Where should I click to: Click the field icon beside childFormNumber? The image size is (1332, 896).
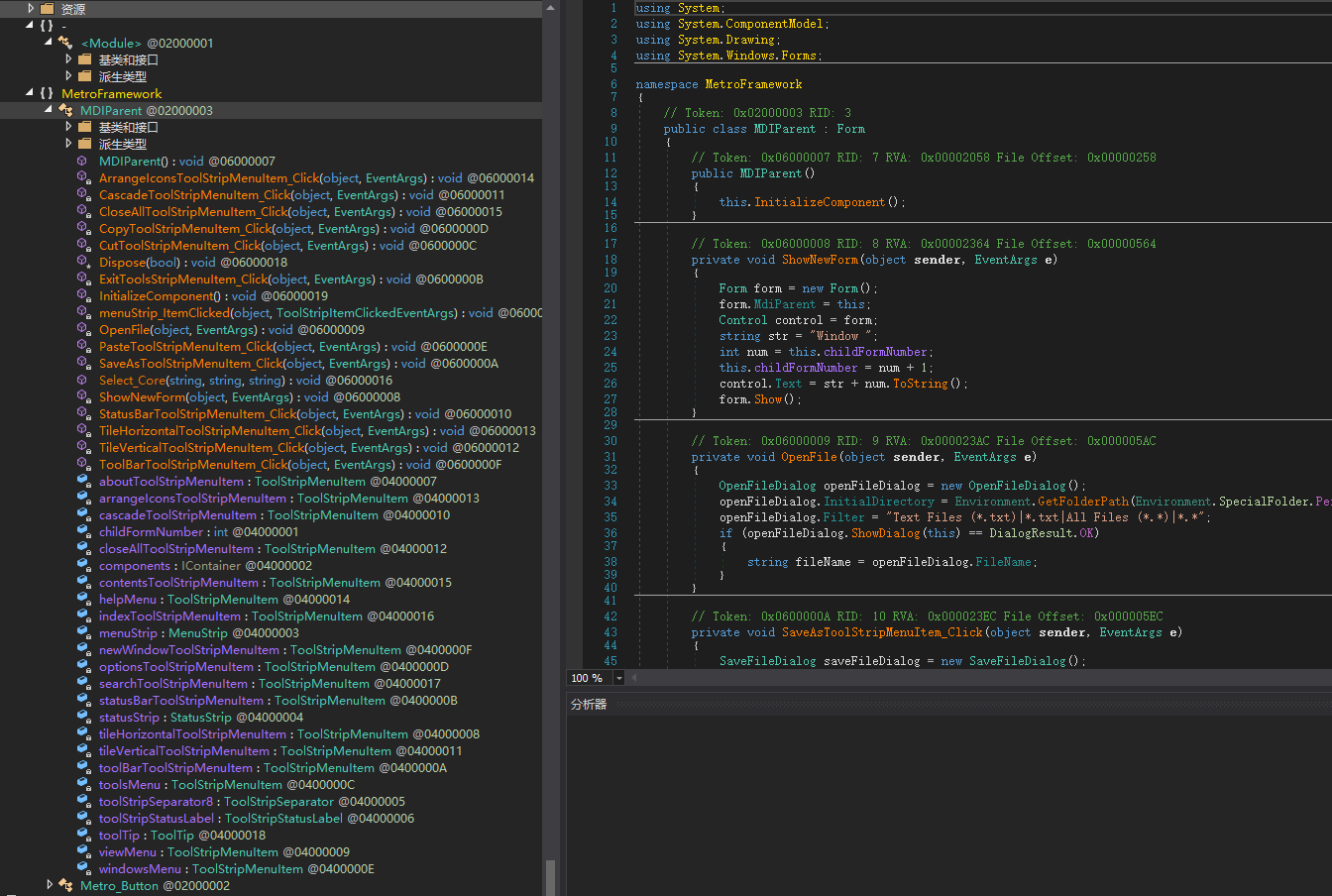(84, 531)
